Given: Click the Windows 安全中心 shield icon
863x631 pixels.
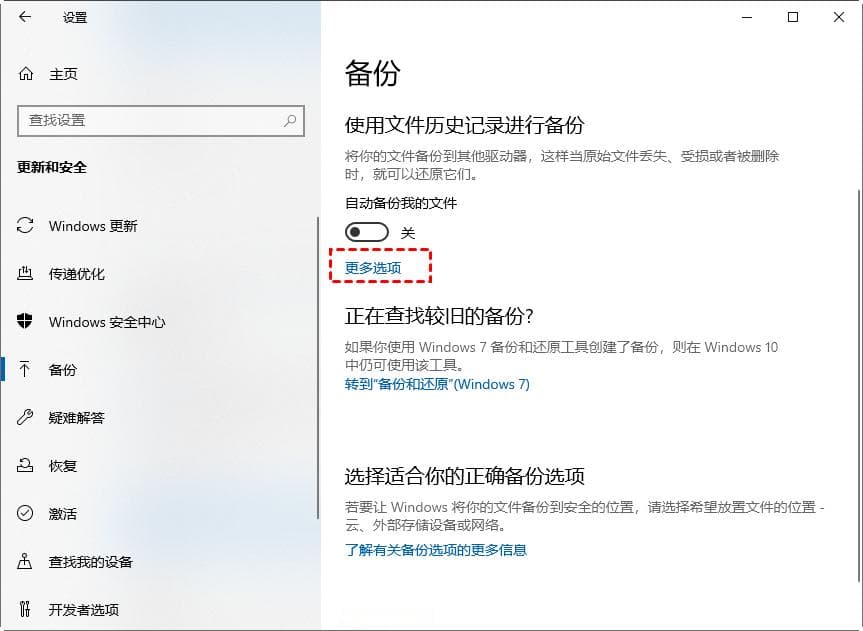Looking at the screenshot, I should [x=25, y=321].
